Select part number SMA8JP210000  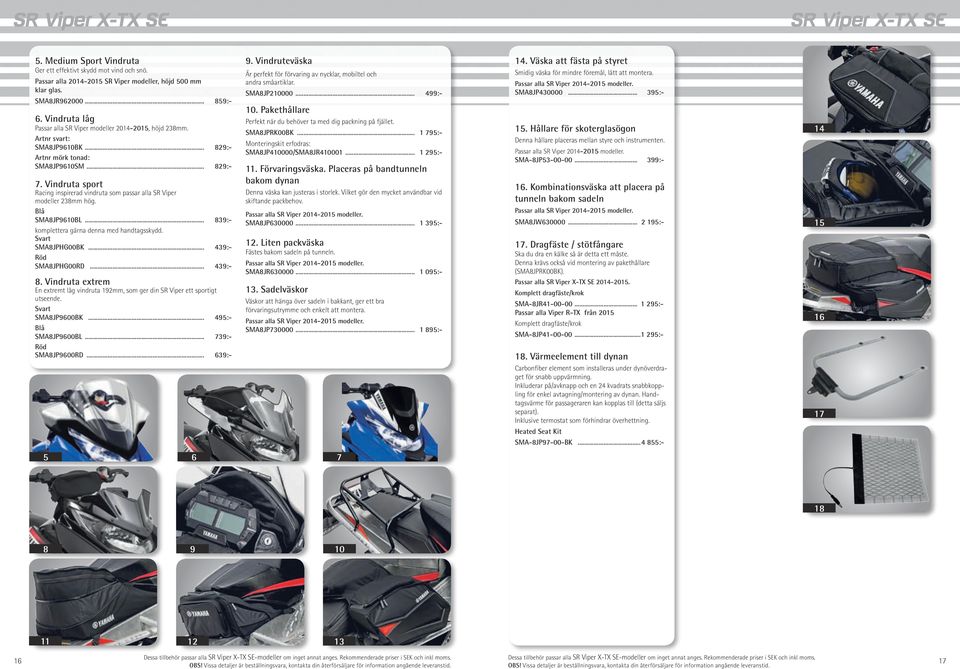coord(269,94)
